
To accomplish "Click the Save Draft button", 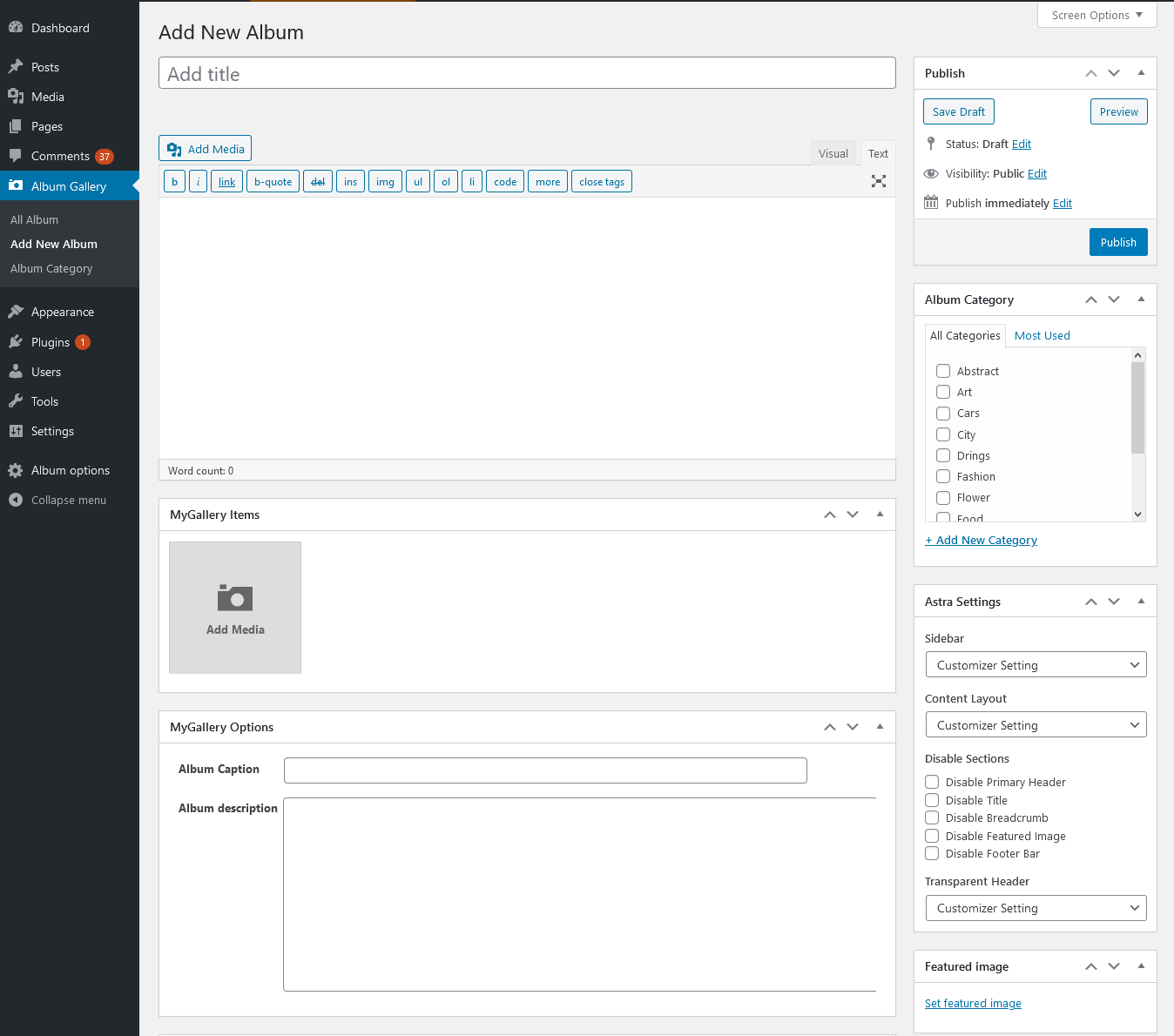I will (959, 111).
